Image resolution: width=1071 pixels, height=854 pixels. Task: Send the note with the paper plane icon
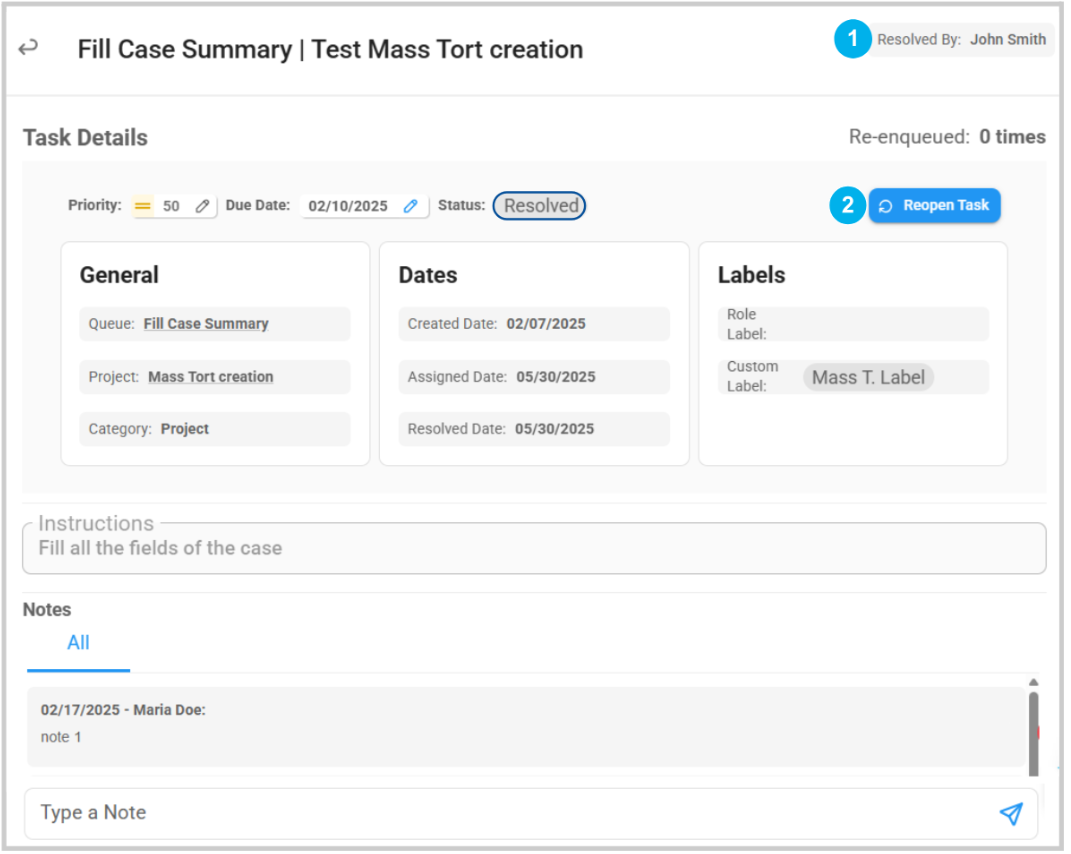(1011, 814)
